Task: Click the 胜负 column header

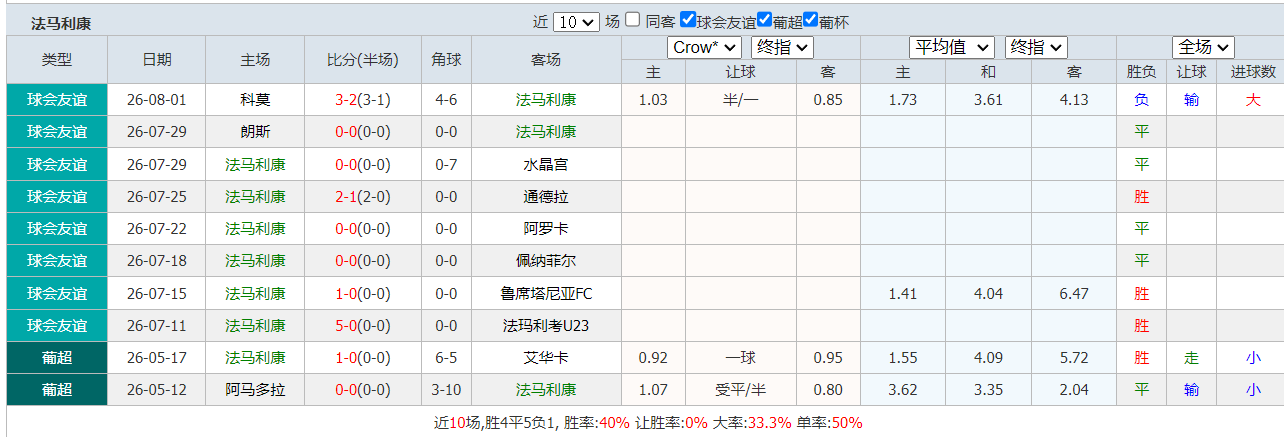Action: [1141, 71]
